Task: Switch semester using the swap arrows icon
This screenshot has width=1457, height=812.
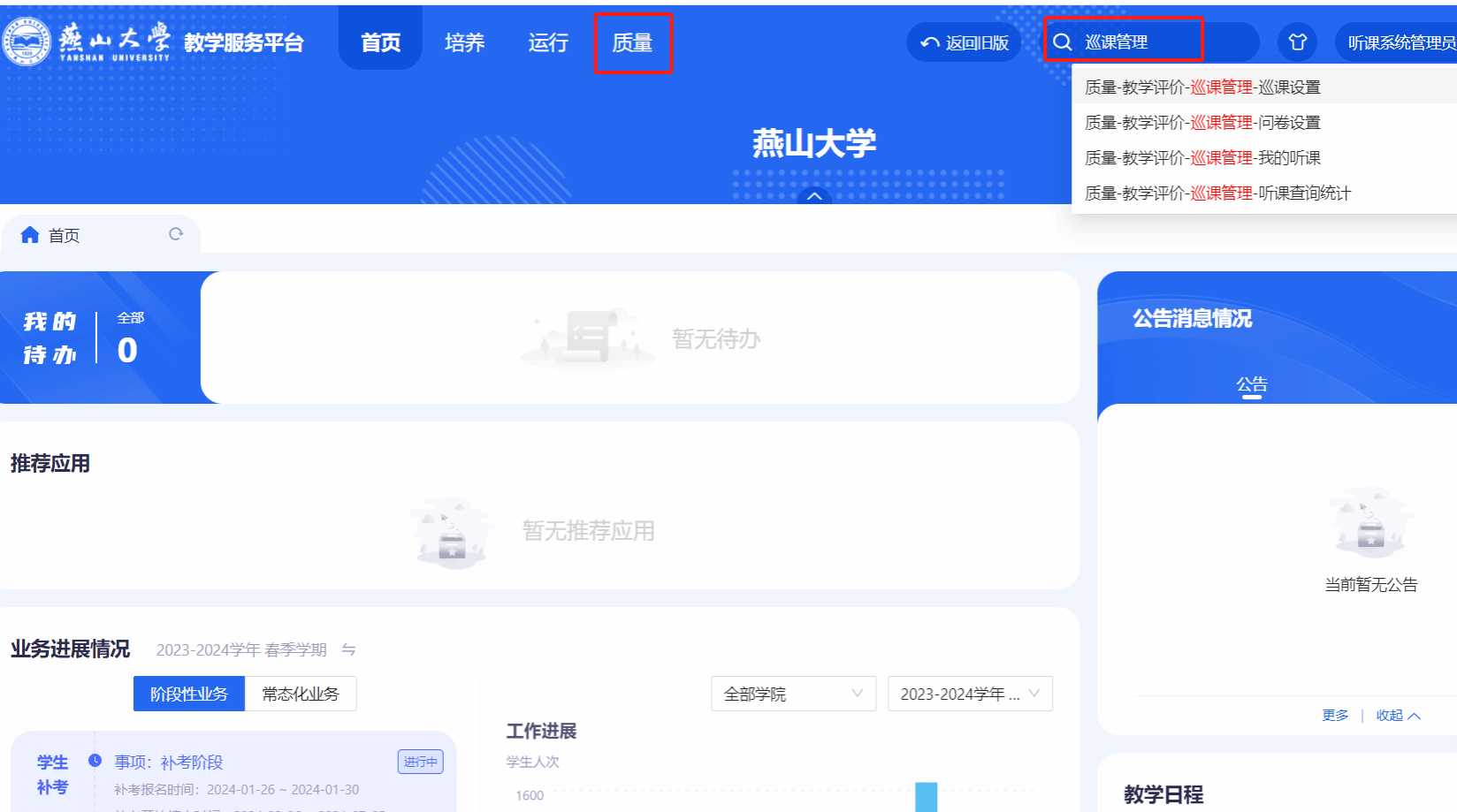Action: tap(349, 649)
